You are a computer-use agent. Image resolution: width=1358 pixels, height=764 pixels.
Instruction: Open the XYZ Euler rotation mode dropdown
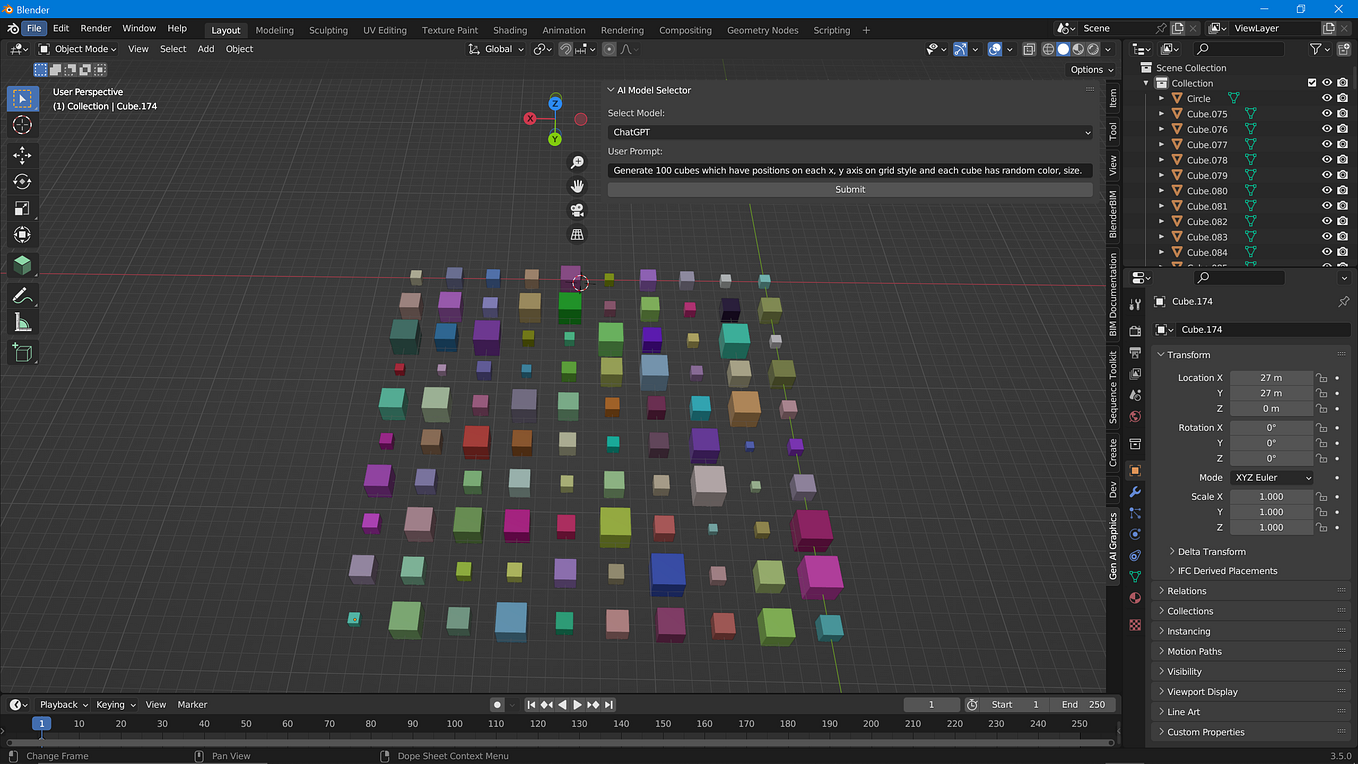pos(1271,478)
